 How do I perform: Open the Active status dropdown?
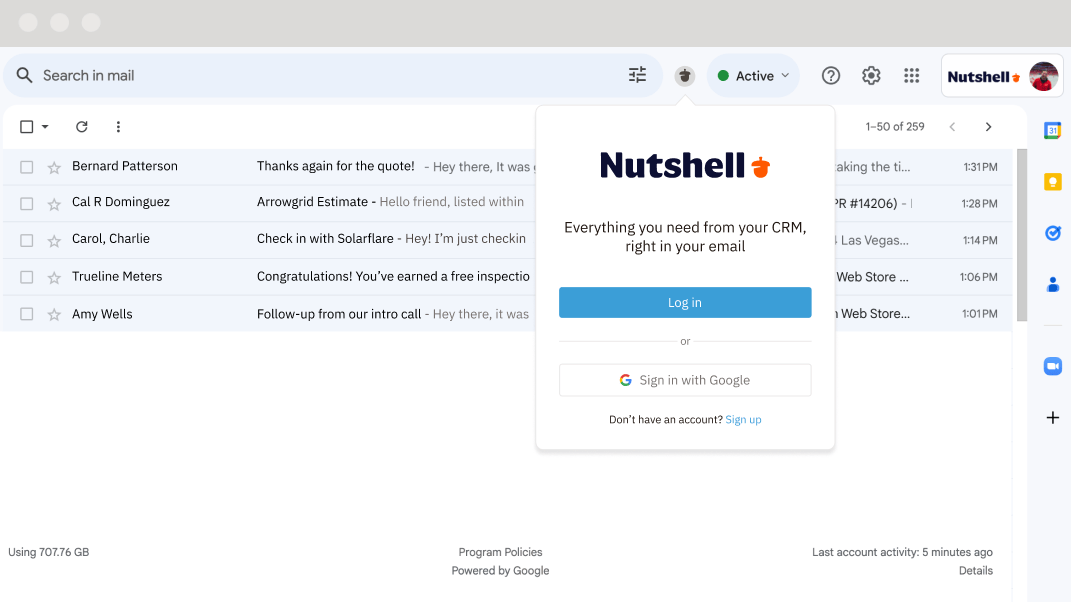[x=753, y=75]
